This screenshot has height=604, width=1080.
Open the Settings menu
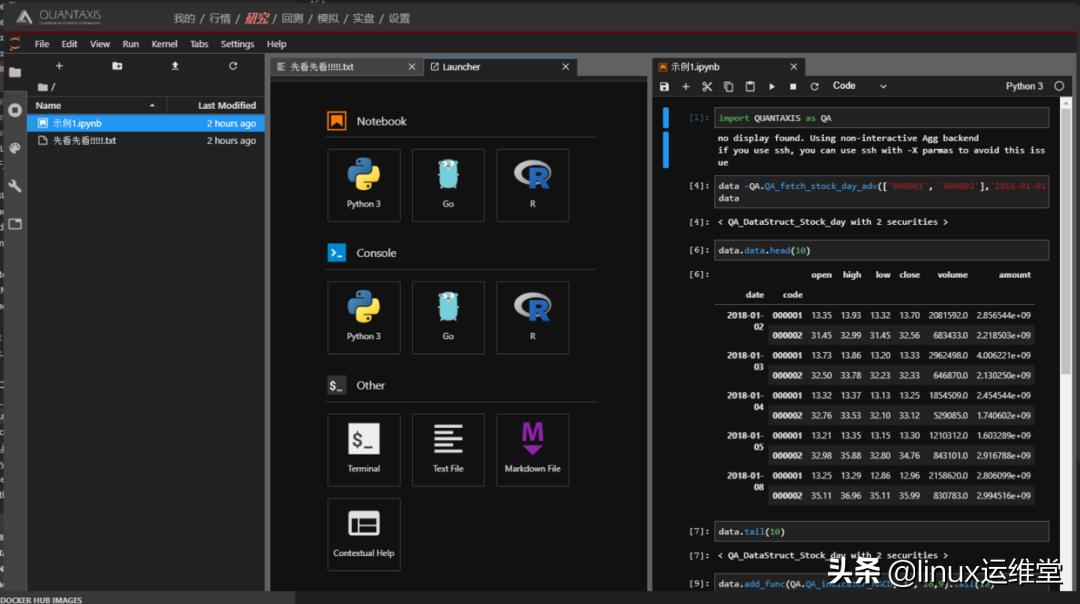coord(238,43)
